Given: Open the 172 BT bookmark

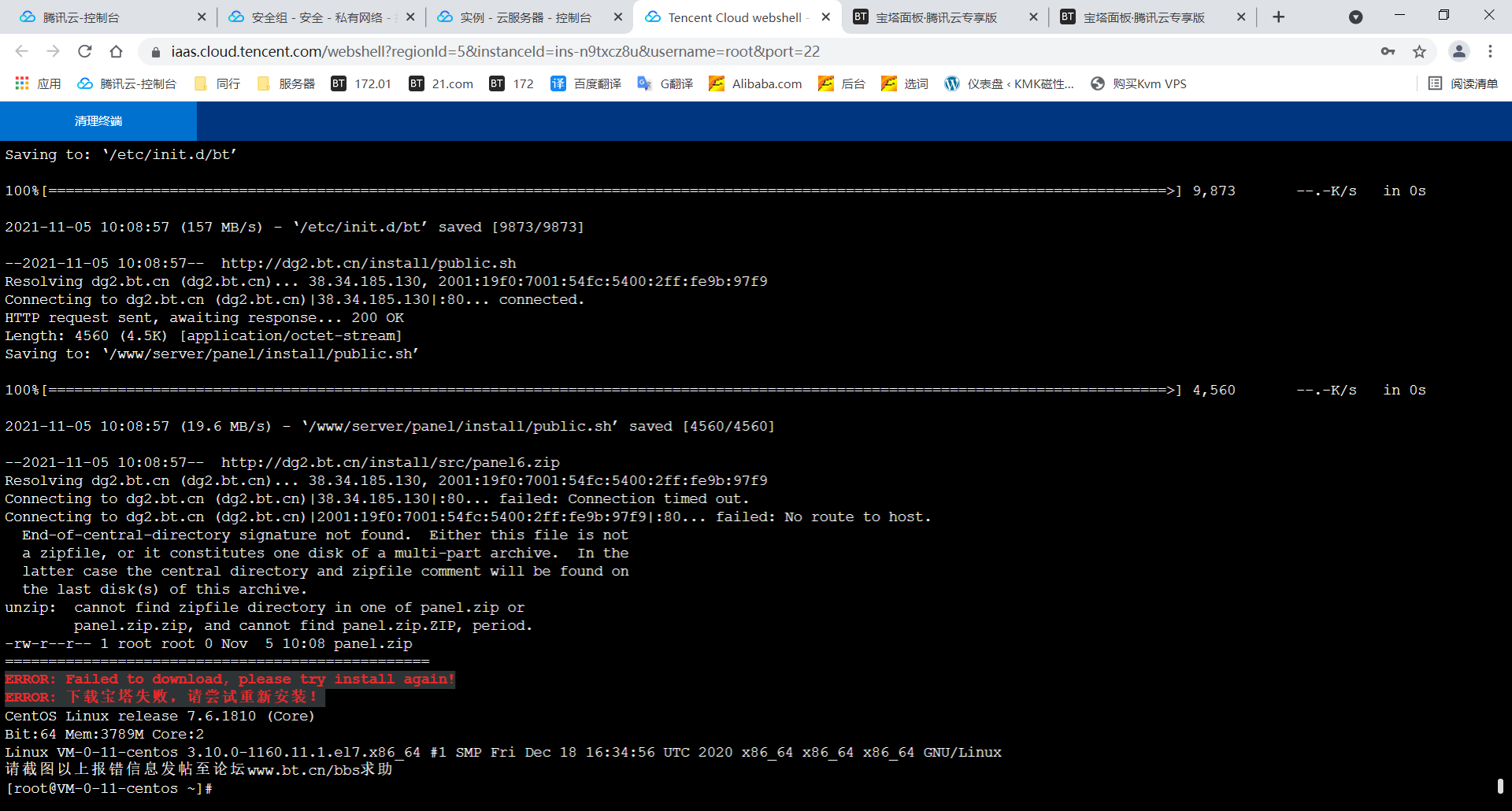Looking at the screenshot, I should (512, 83).
